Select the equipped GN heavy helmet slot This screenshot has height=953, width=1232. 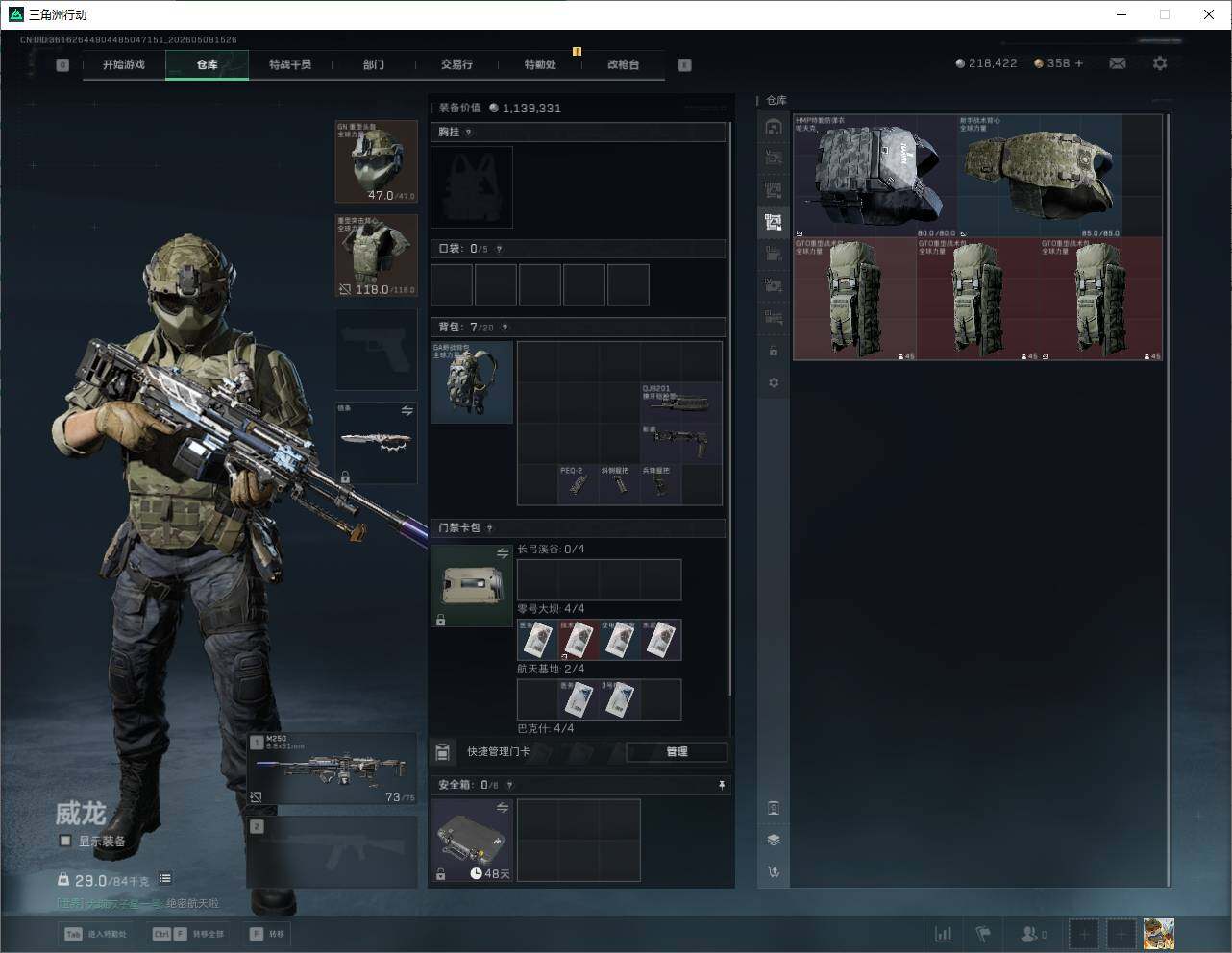pos(376,161)
